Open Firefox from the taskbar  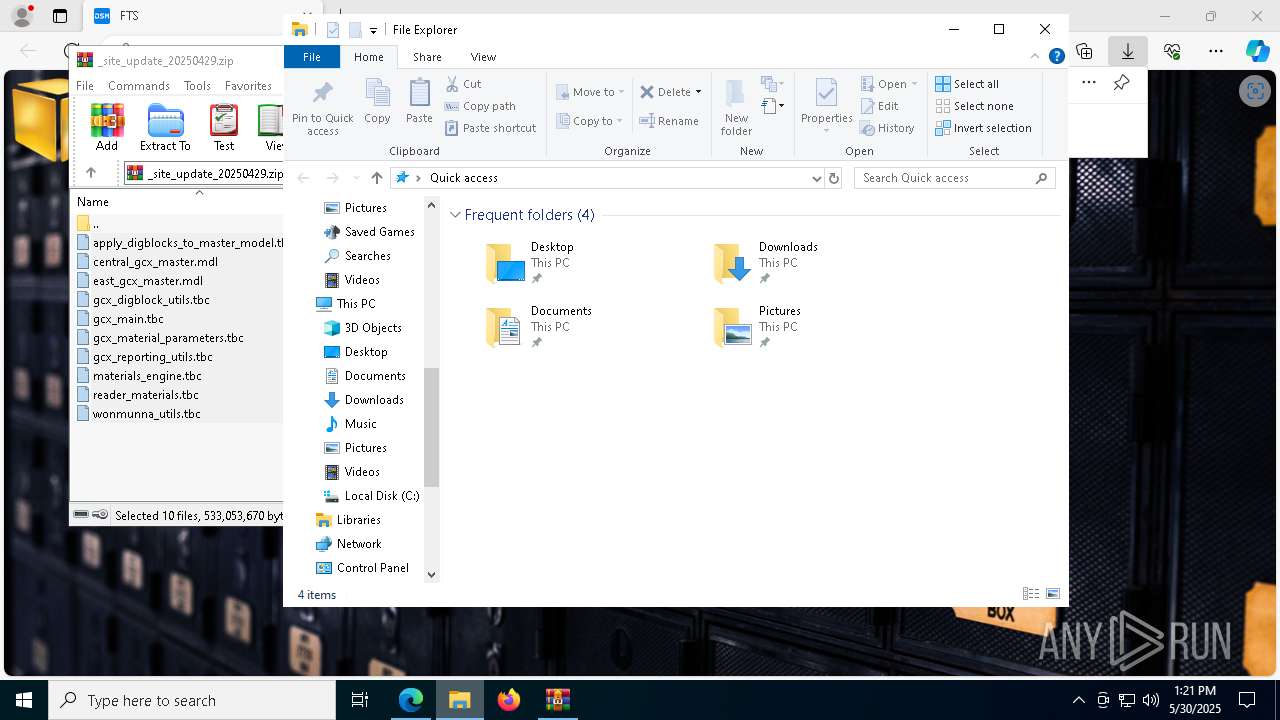pyautogui.click(x=509, y=700)
